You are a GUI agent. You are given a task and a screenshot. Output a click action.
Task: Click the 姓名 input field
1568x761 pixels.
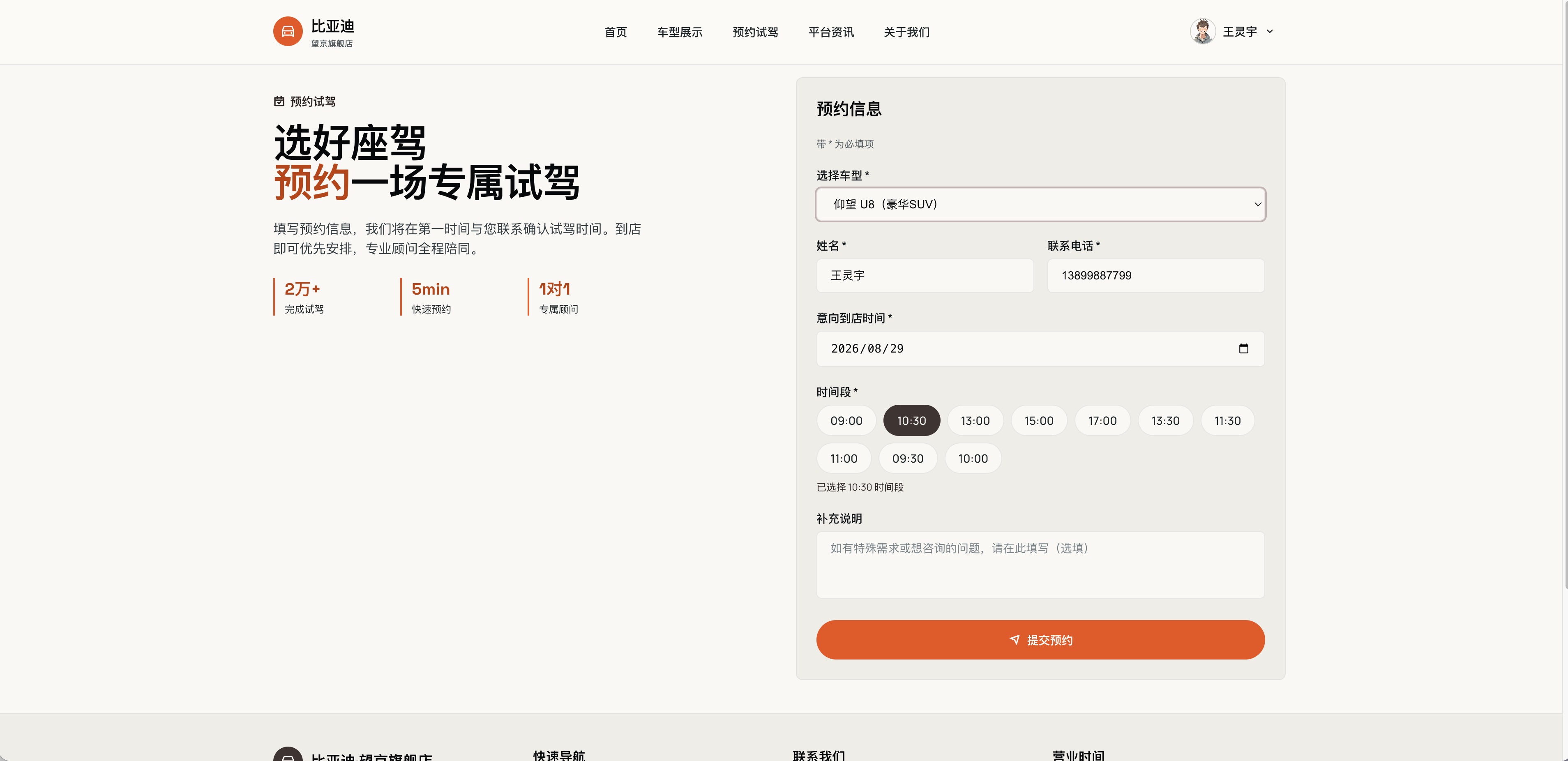925,276
